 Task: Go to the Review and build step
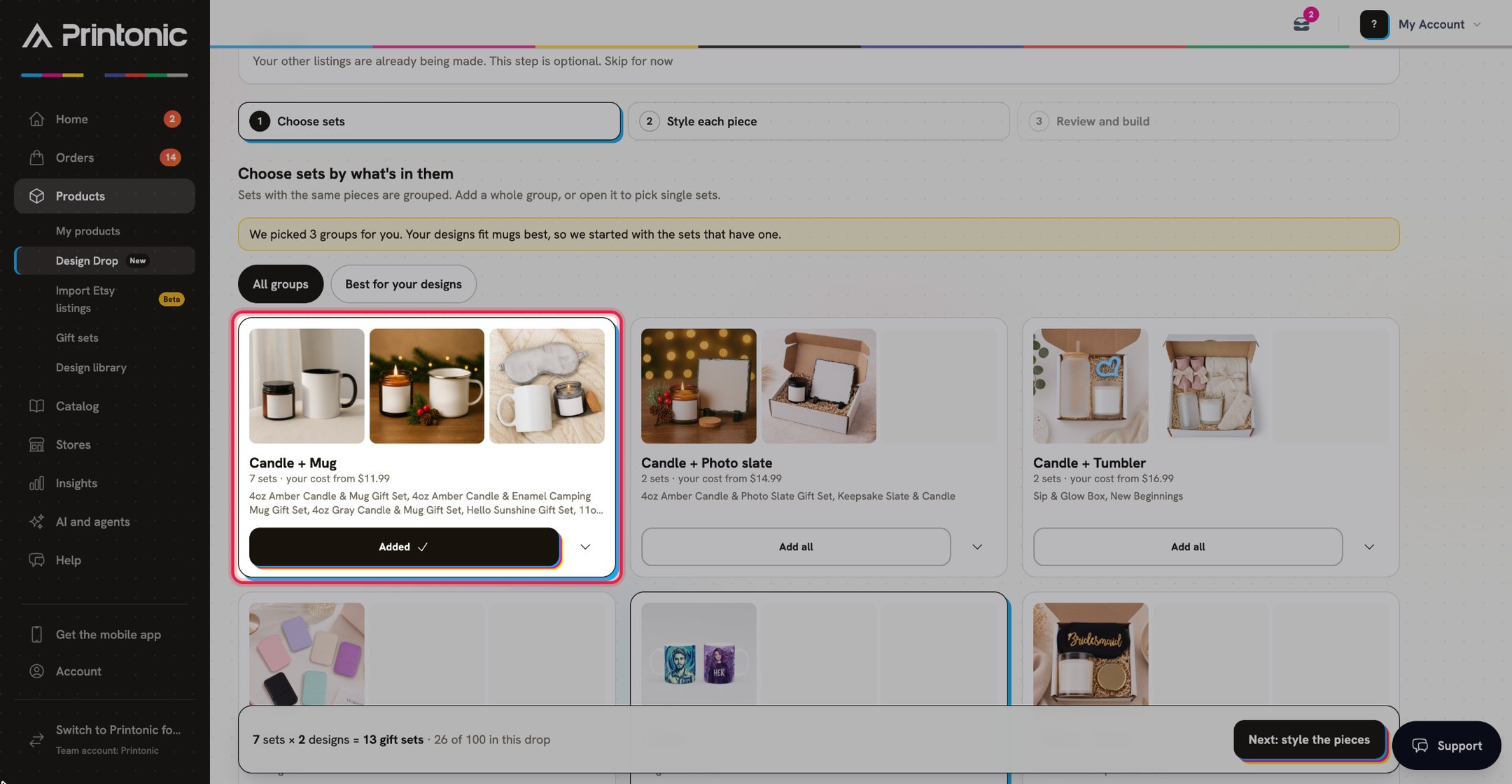[x=1208, y=121]
